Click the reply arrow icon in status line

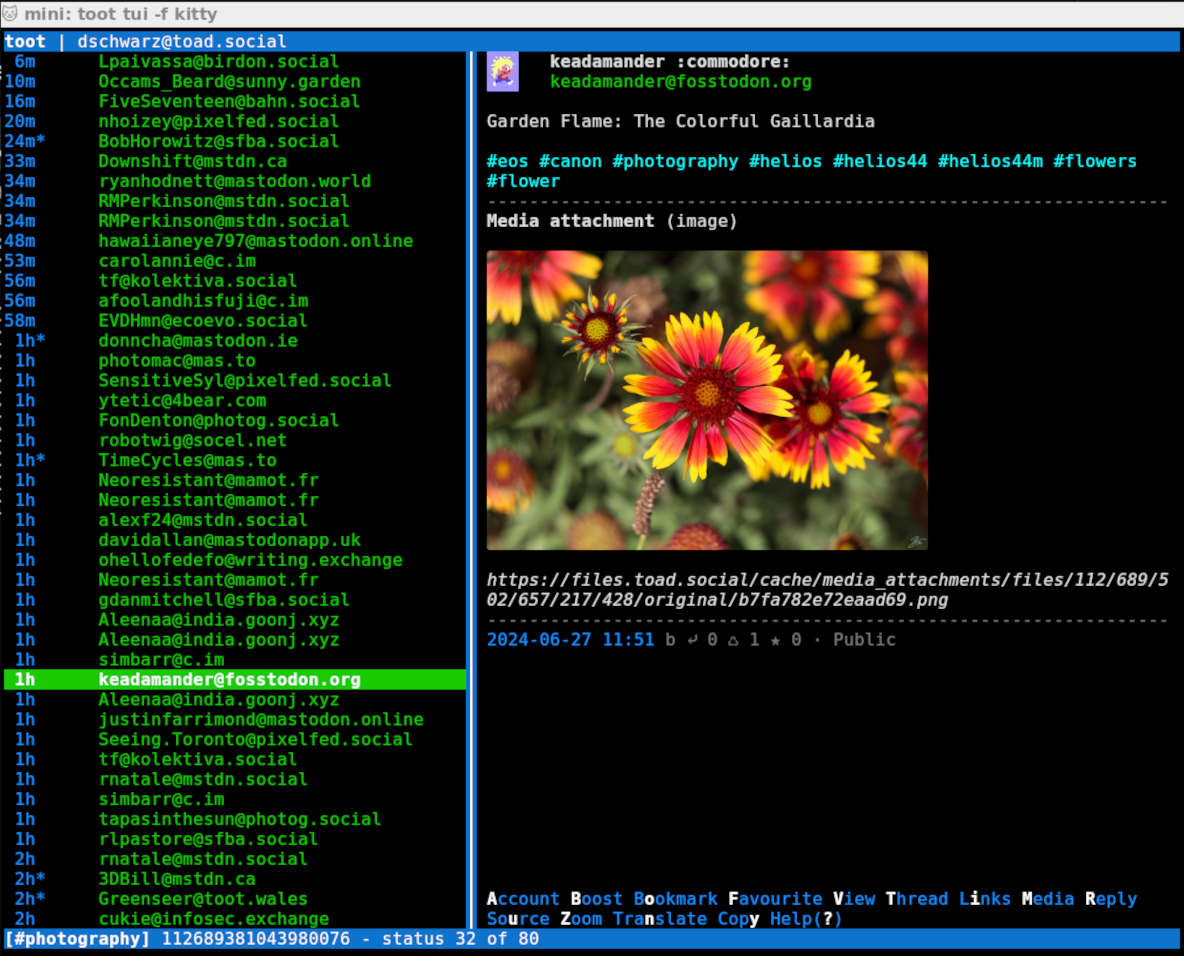692,640
